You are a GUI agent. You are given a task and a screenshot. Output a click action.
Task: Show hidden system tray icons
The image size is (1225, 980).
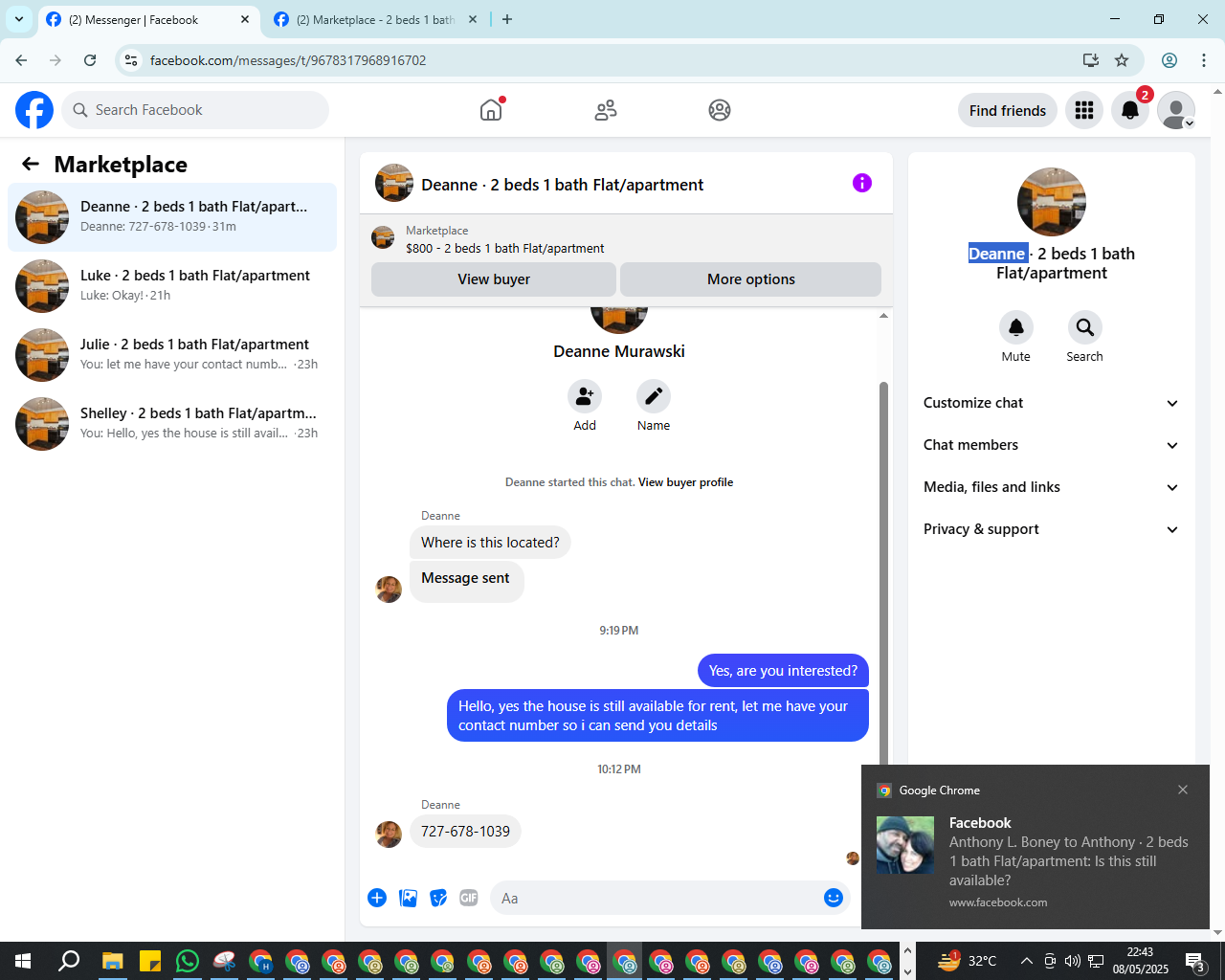1027,961
